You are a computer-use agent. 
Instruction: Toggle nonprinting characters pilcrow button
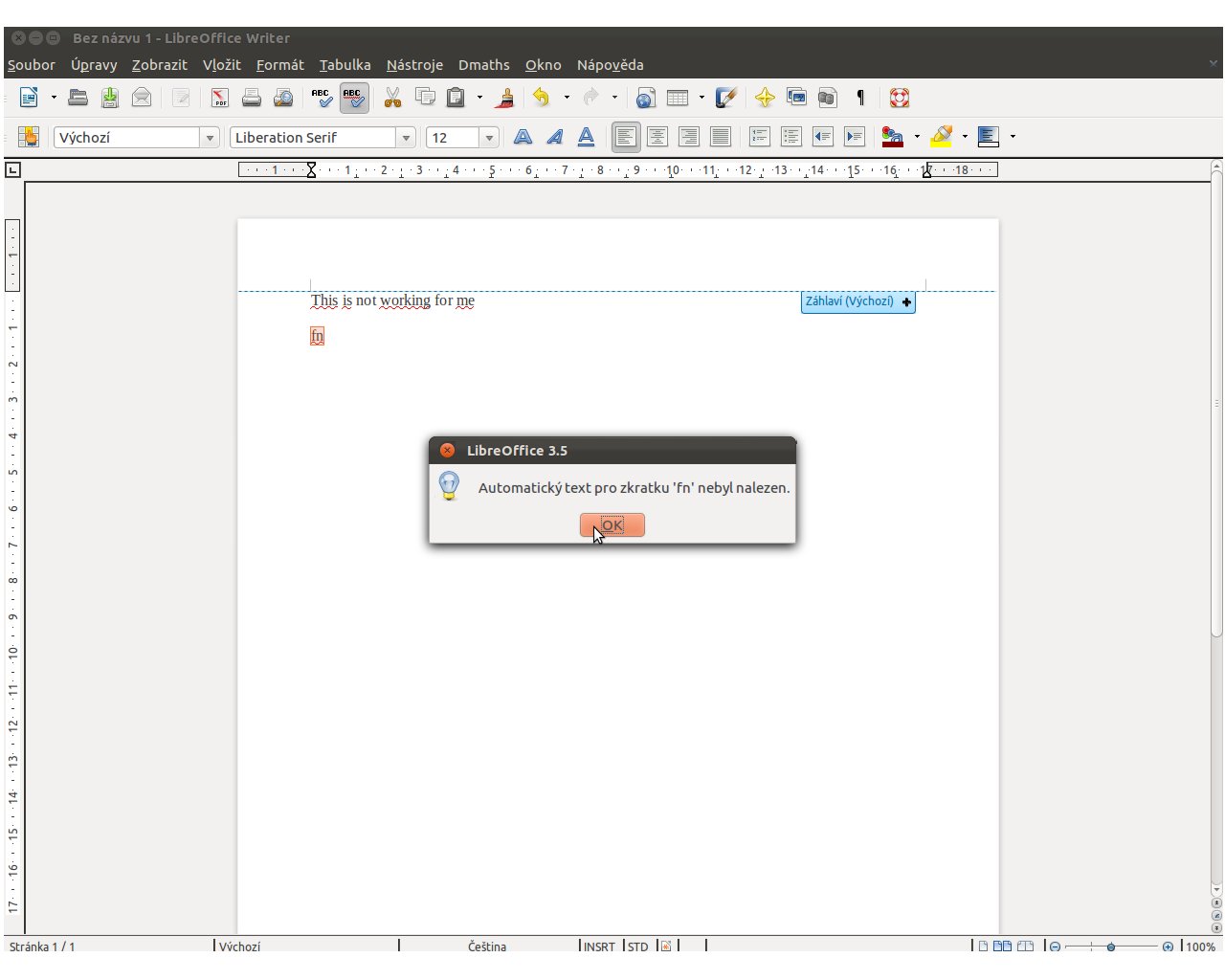tap(860, 98)
